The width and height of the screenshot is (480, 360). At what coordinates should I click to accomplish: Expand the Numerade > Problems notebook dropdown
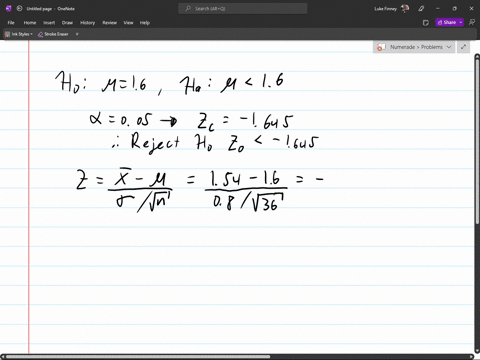pos(414,47)
